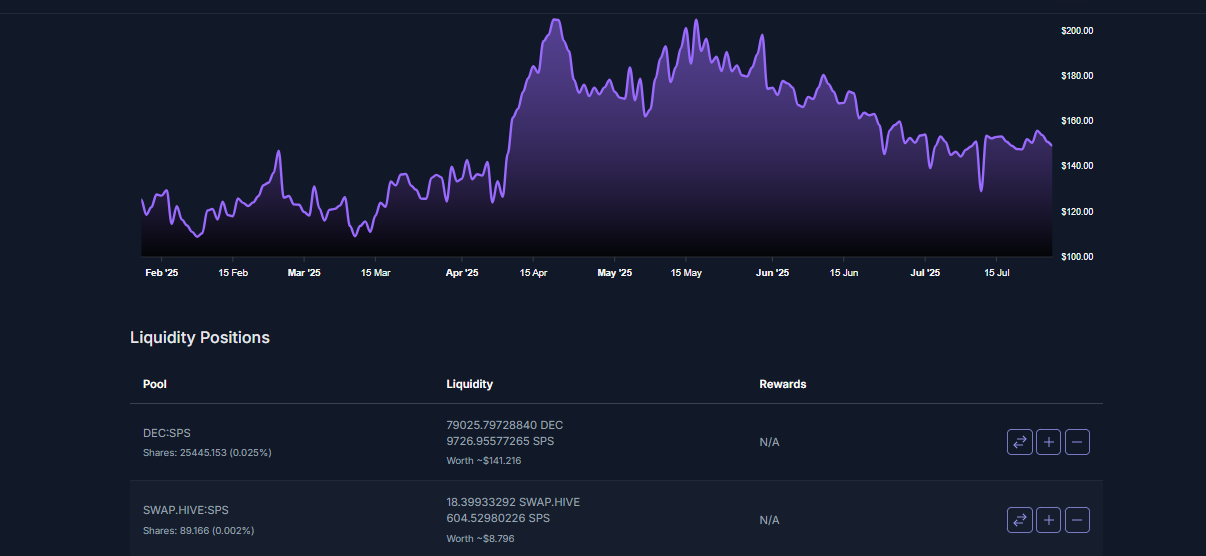Click Worth ~$8.796 value
The width and height of the screenshot is (1206, 556).
tap(480, 539)
